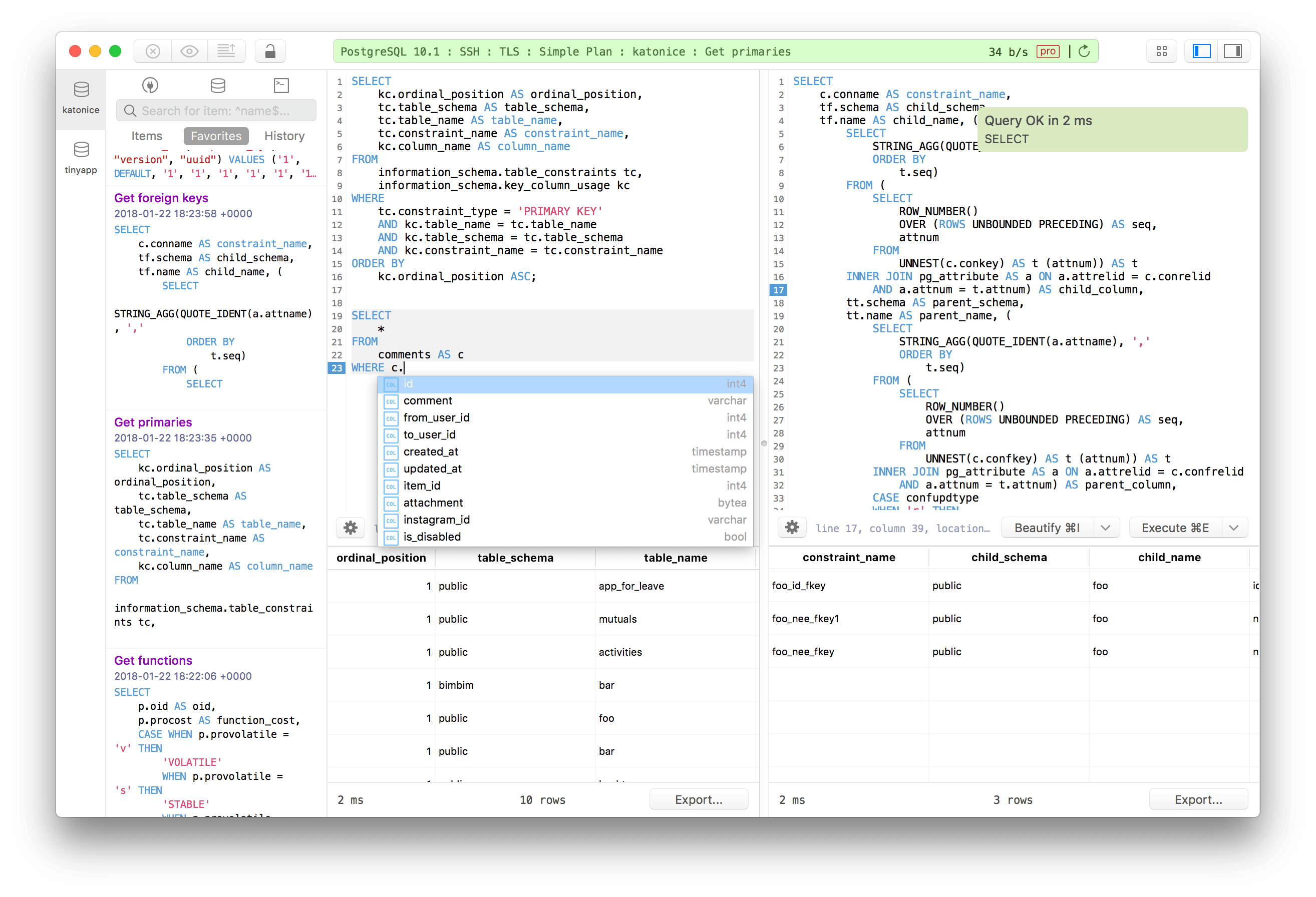Expand the Beautify dropdown arrow
This screenshot has width=1316, height=897.
coord(1105,528)
